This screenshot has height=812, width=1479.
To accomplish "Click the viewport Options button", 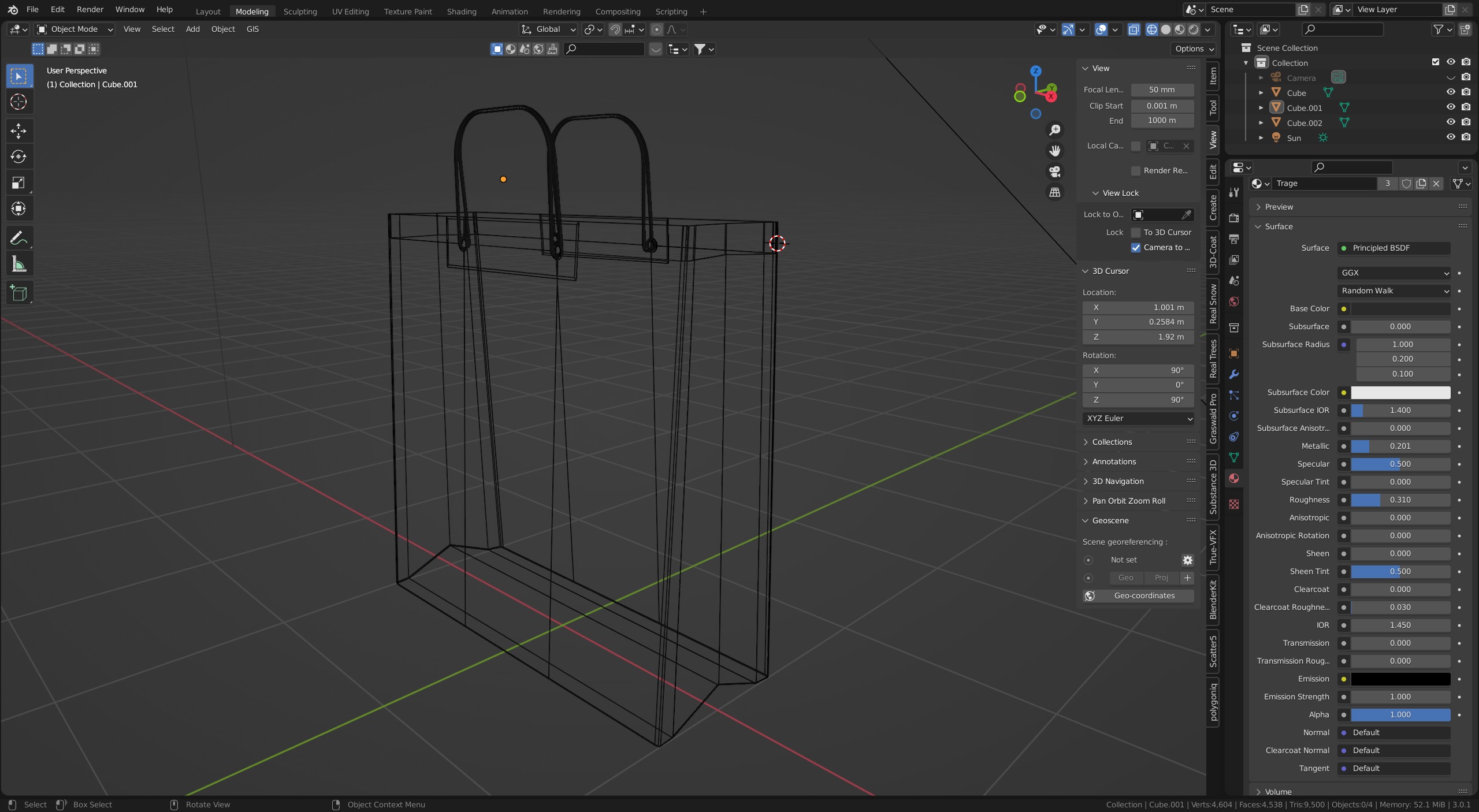I will [x=1194, y=49].
